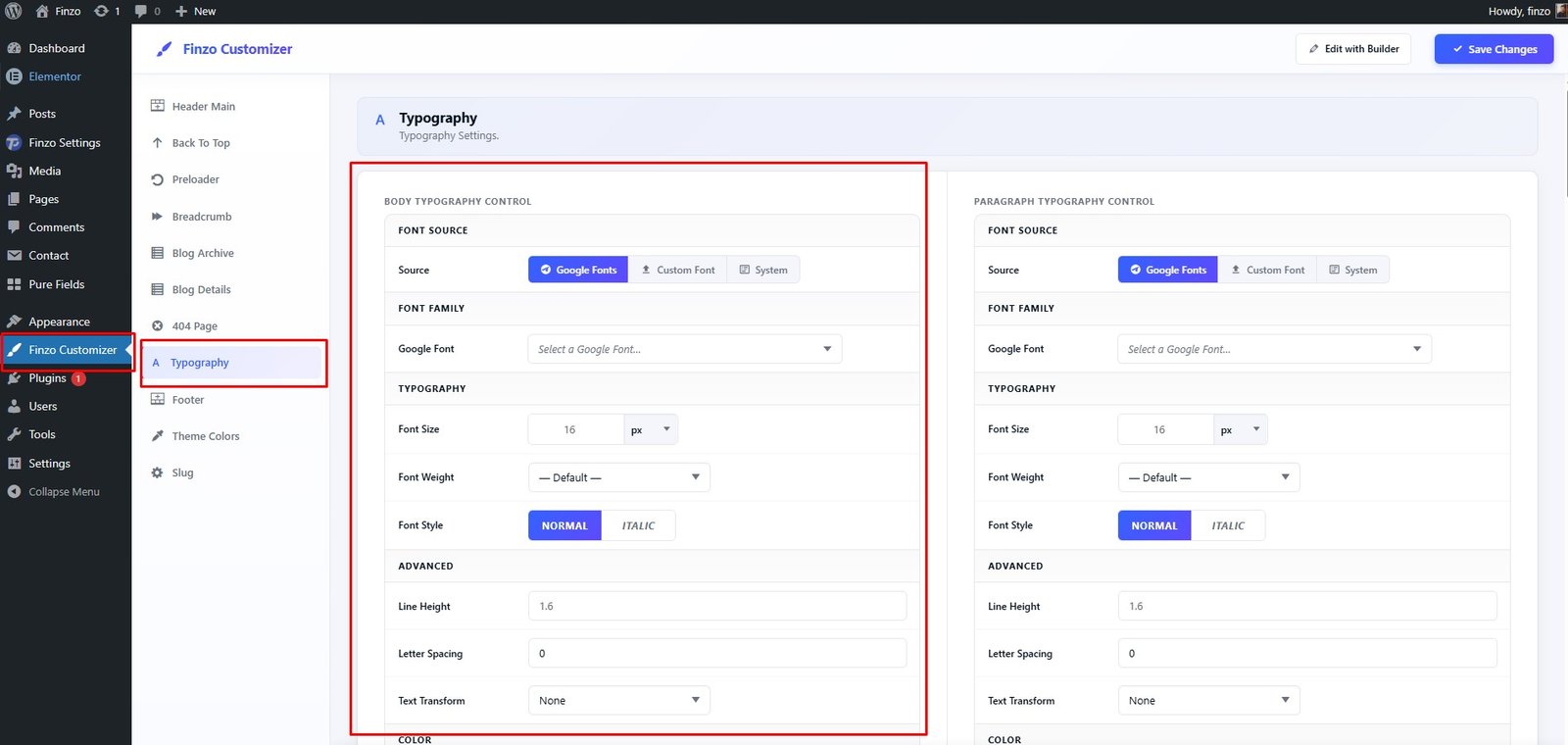Set body font style to Normal
The image size is (1568, 745).
564,525
